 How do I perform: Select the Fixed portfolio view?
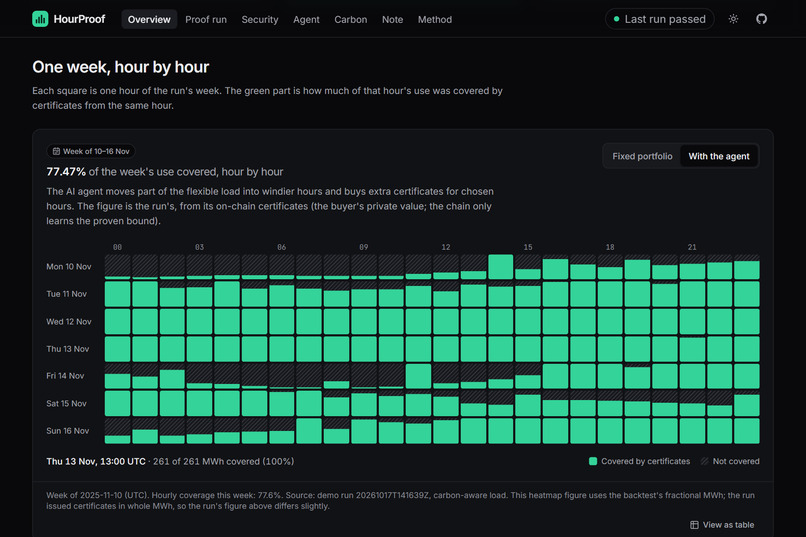click(x=642, y=156)
